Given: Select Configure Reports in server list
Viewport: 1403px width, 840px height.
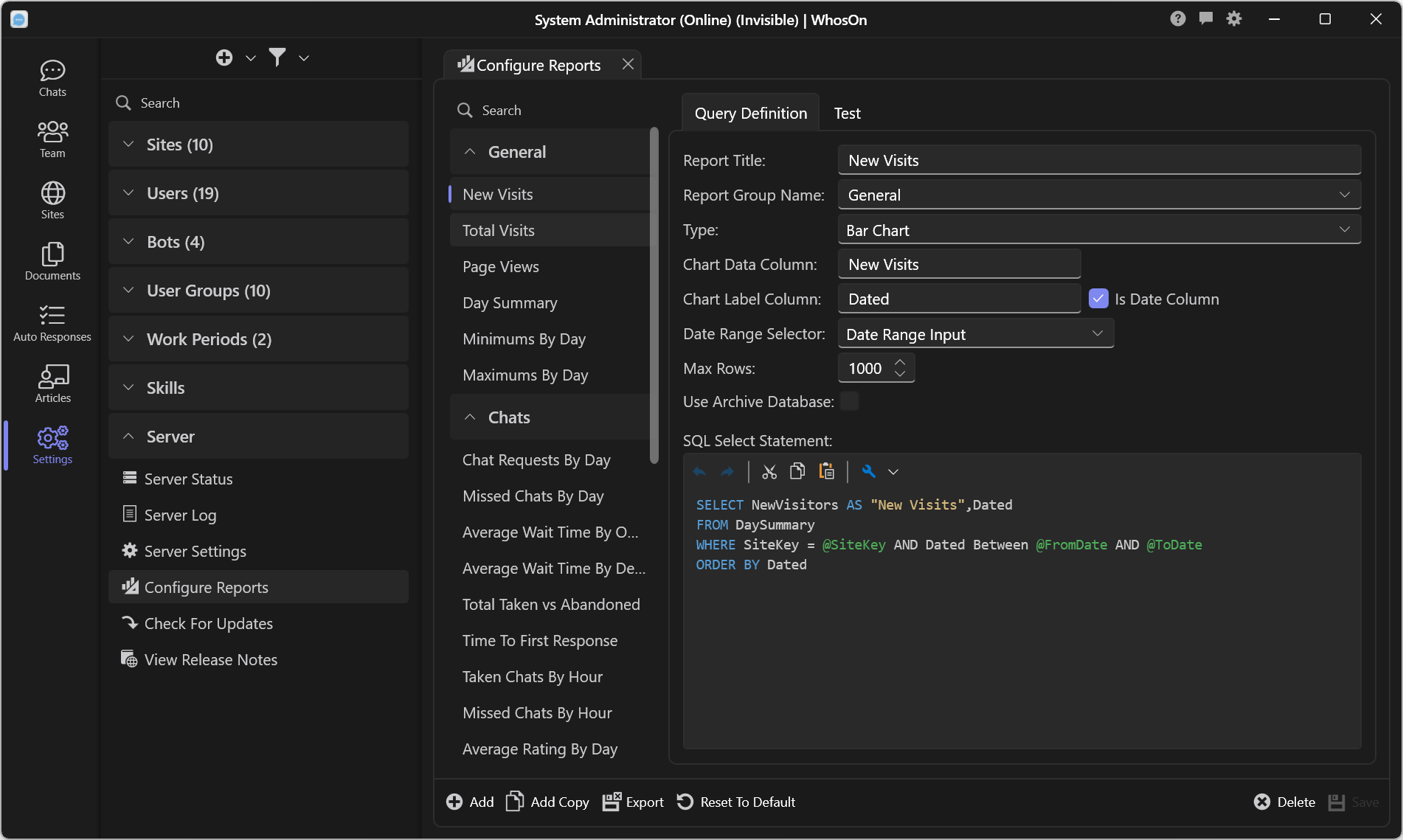Looking at the screenshot, I should pos(258,587).
